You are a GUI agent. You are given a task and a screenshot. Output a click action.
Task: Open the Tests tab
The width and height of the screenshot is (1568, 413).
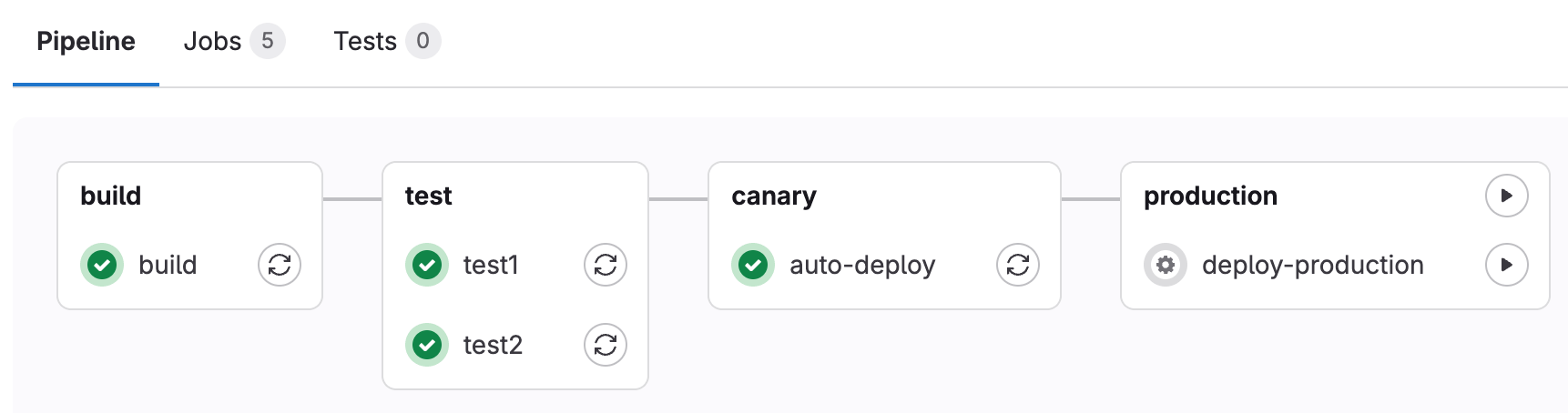(365, 42)
